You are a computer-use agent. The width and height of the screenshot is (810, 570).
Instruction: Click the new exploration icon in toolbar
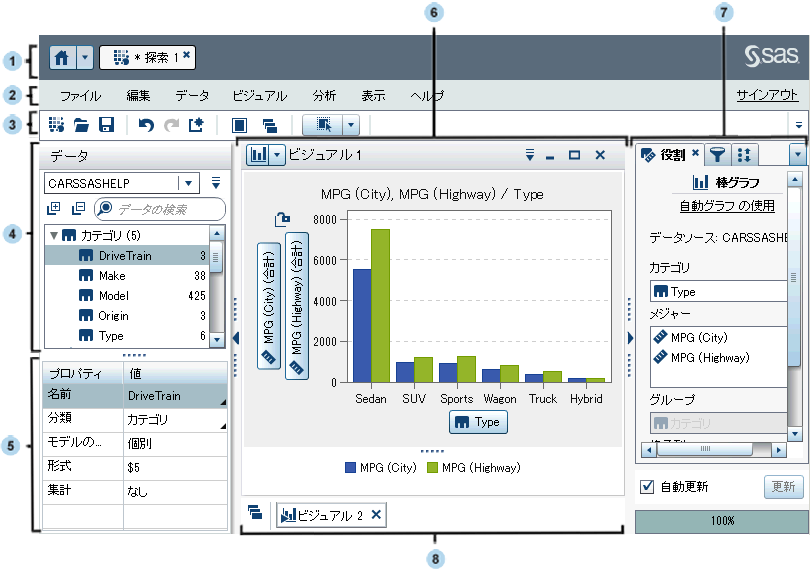56,125
